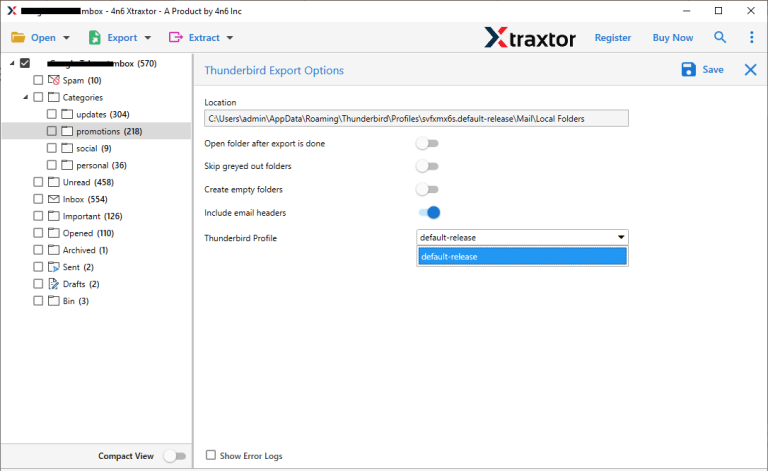The height and width of the screenshot is (471, 768).
Task: Disable Include email headers toggle
Action: pos(428,212)
